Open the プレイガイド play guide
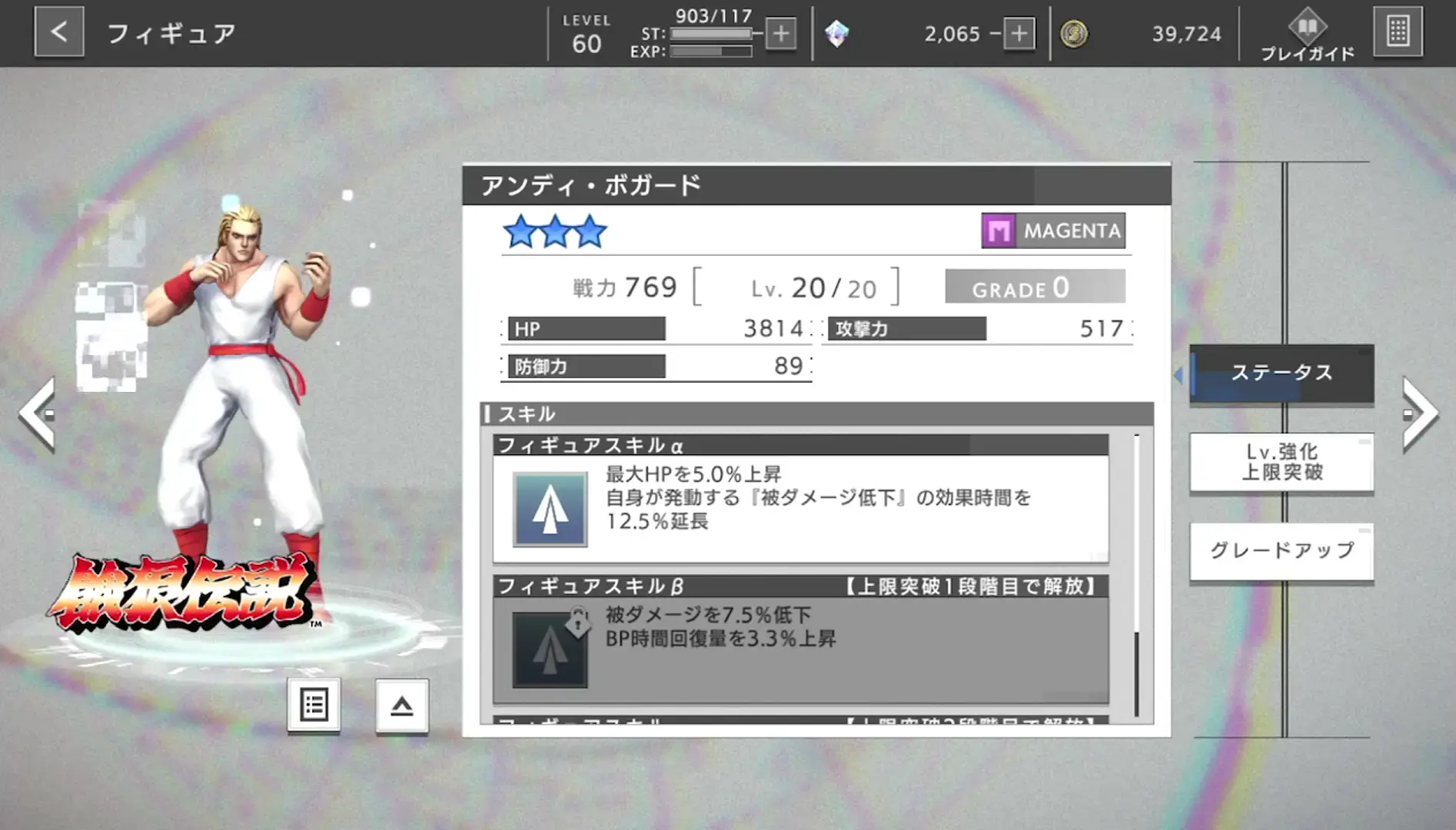 point(1307,35)
